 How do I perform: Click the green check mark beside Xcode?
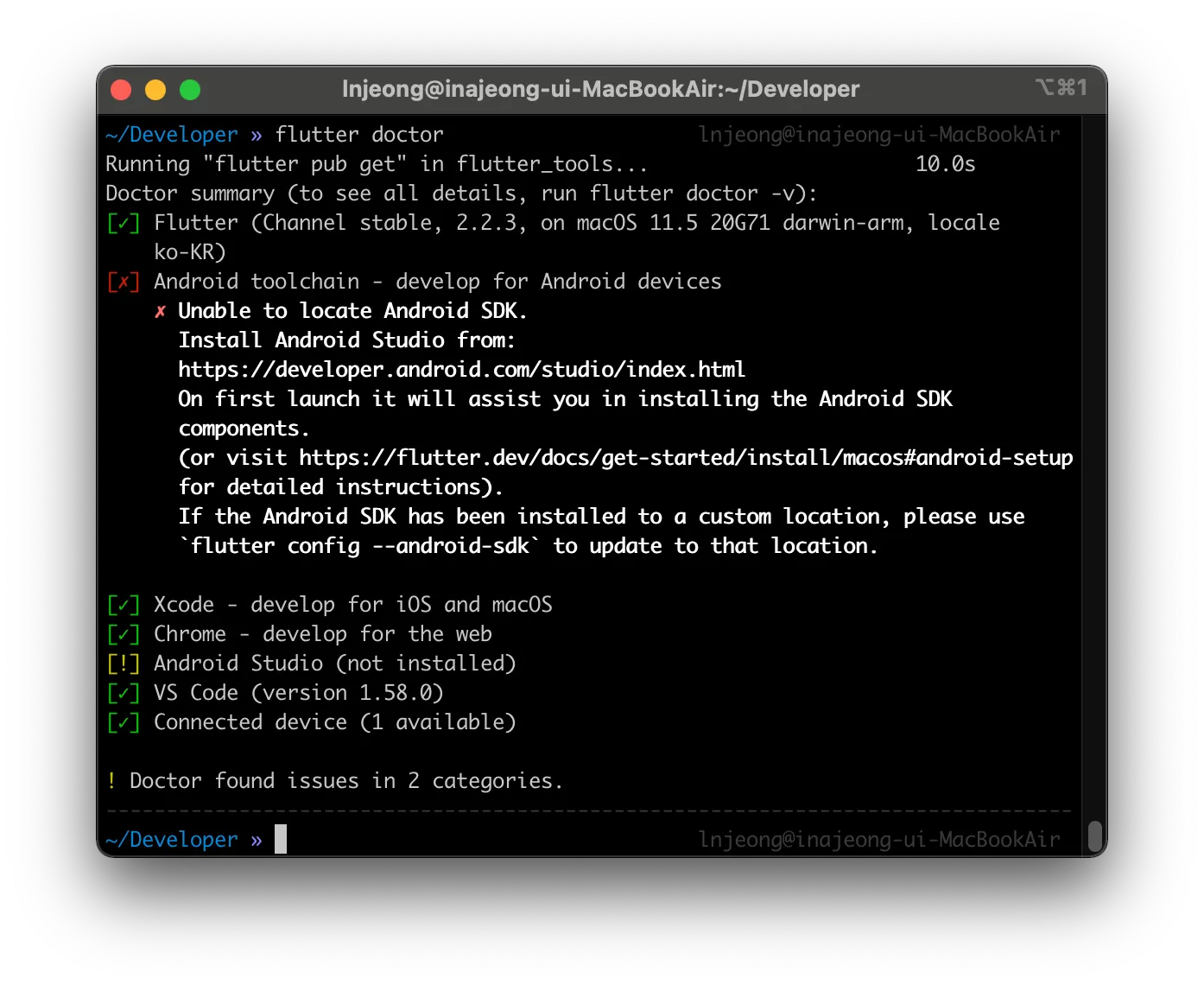tap(124, 605)
